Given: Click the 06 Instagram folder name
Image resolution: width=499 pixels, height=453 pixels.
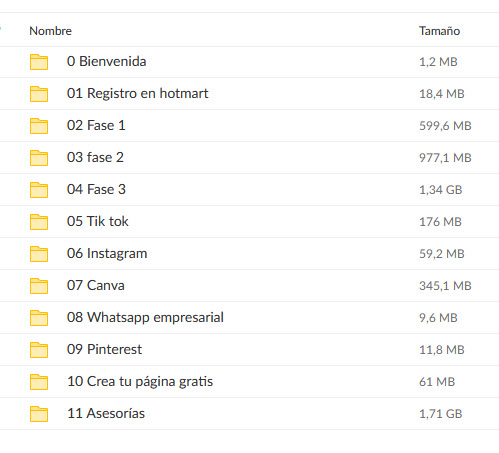Looking at the screenshot, I should point(107,254).
